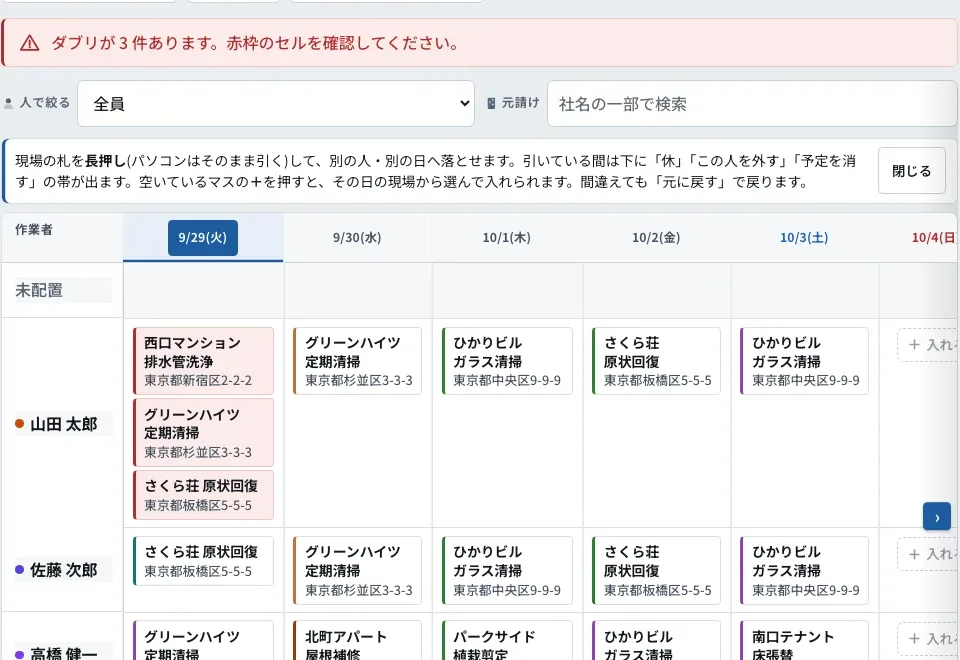Click 山田's ＋入れる button on 10/4
The width and height of the screenshot is (960, 660).
pos(928,345)
